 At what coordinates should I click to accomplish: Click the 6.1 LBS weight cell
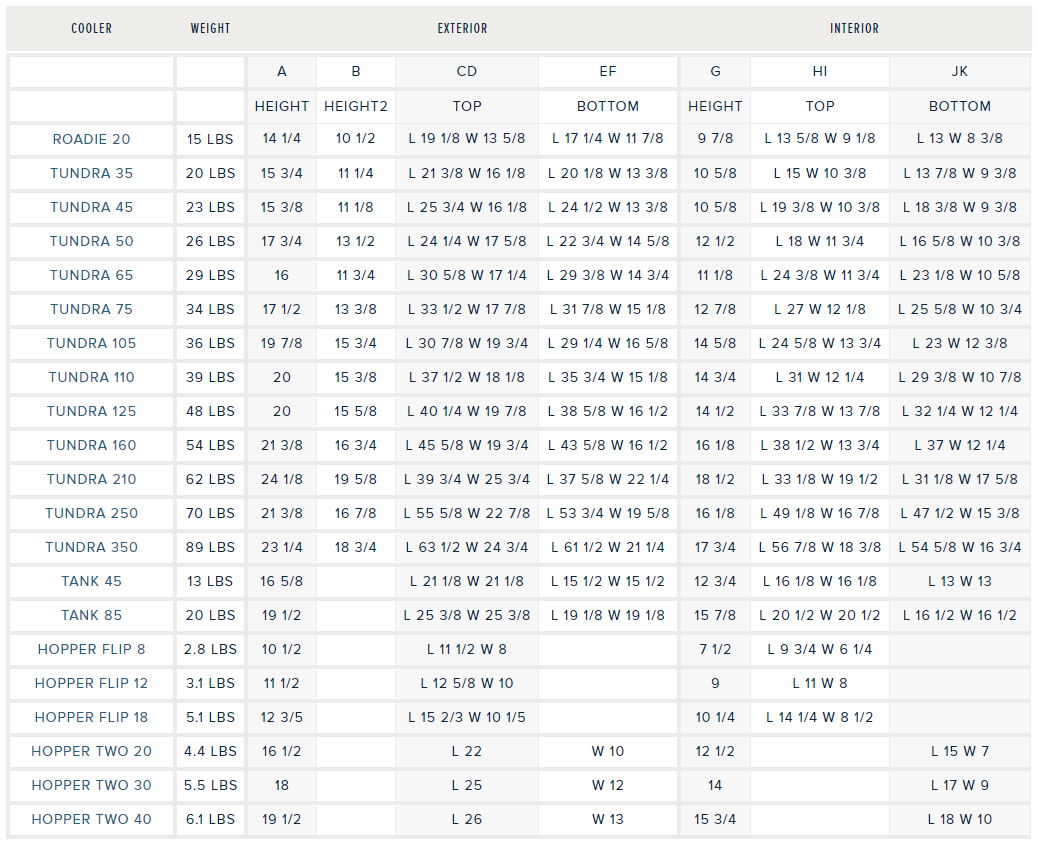[211, 819]
